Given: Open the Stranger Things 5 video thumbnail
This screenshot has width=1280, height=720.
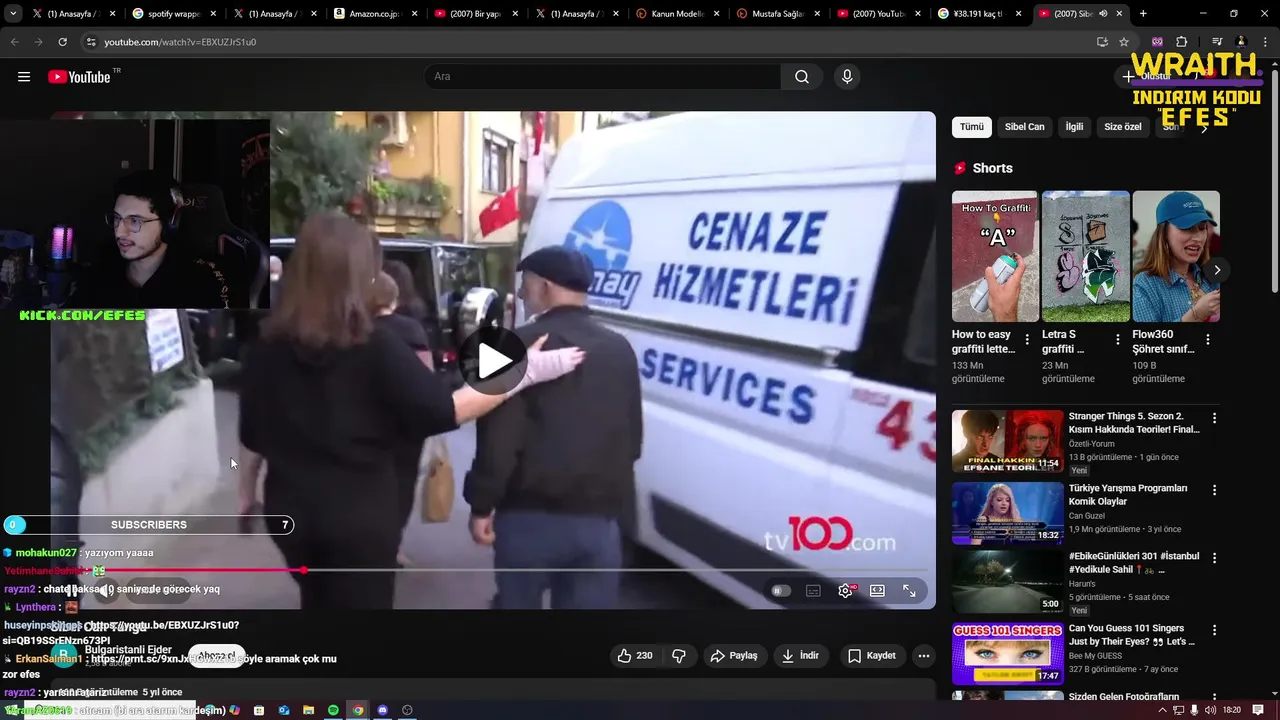Looking at the screenshot, I should click(x=1007, y=441).
